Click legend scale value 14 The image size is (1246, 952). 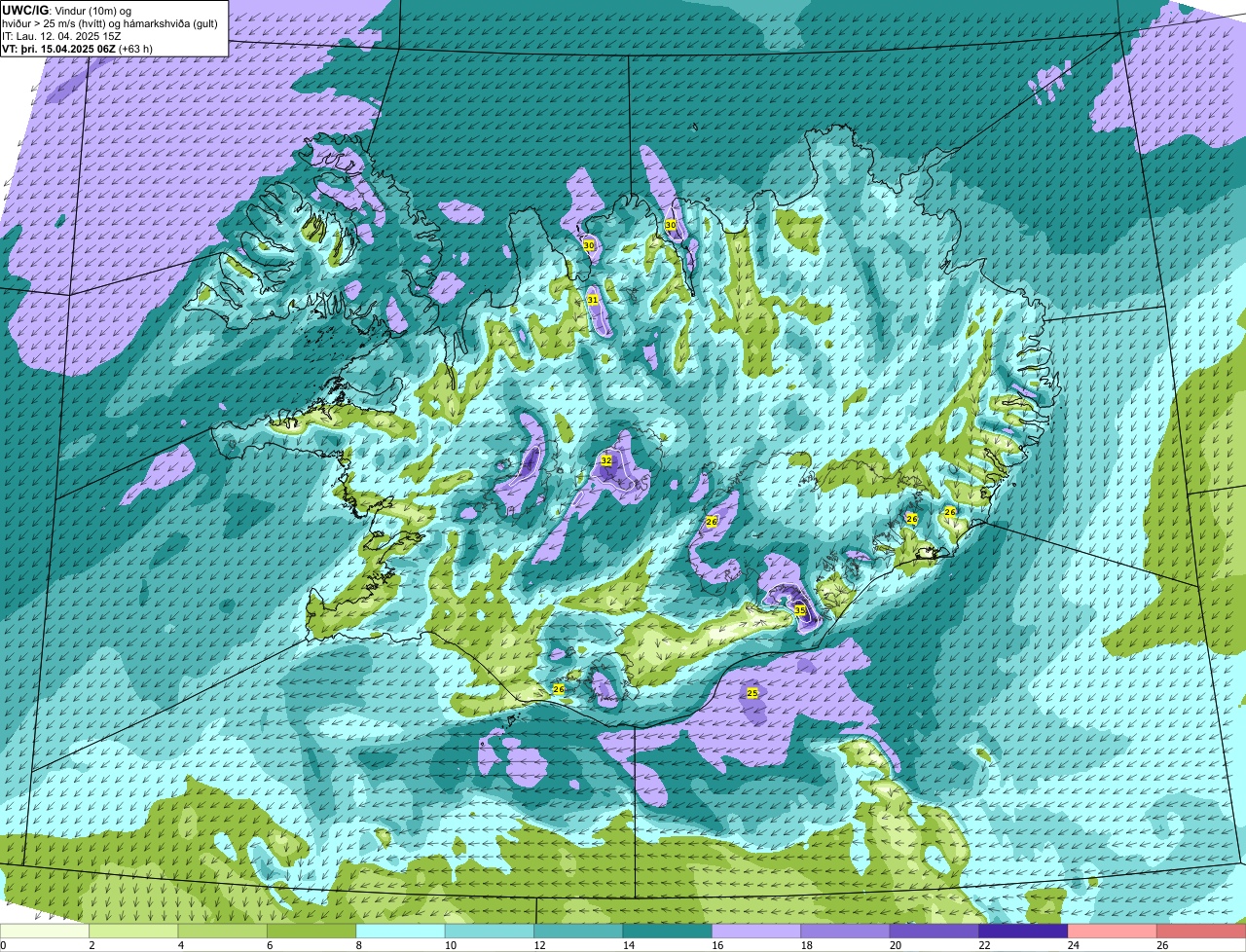click(x=628, y=945)
